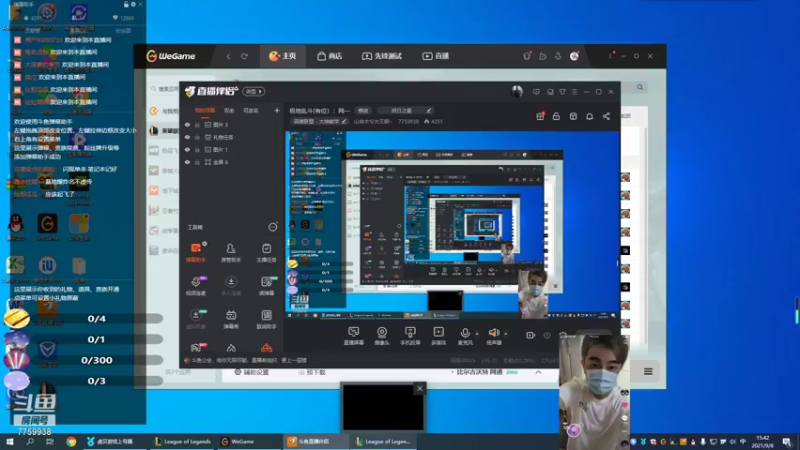Expand speaker options arrow

pos(506,334)
